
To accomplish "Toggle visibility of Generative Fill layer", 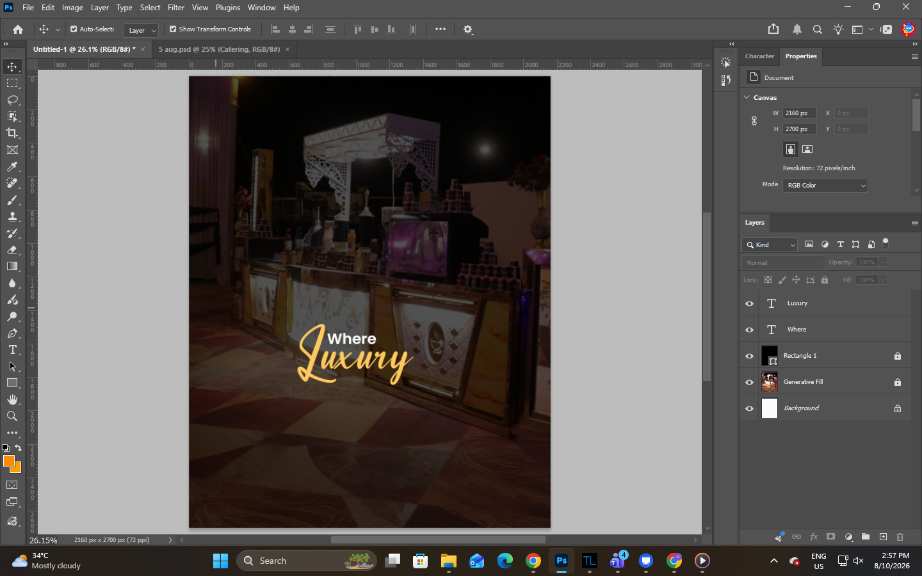I will pyautogui.click(x=749, y=382).
